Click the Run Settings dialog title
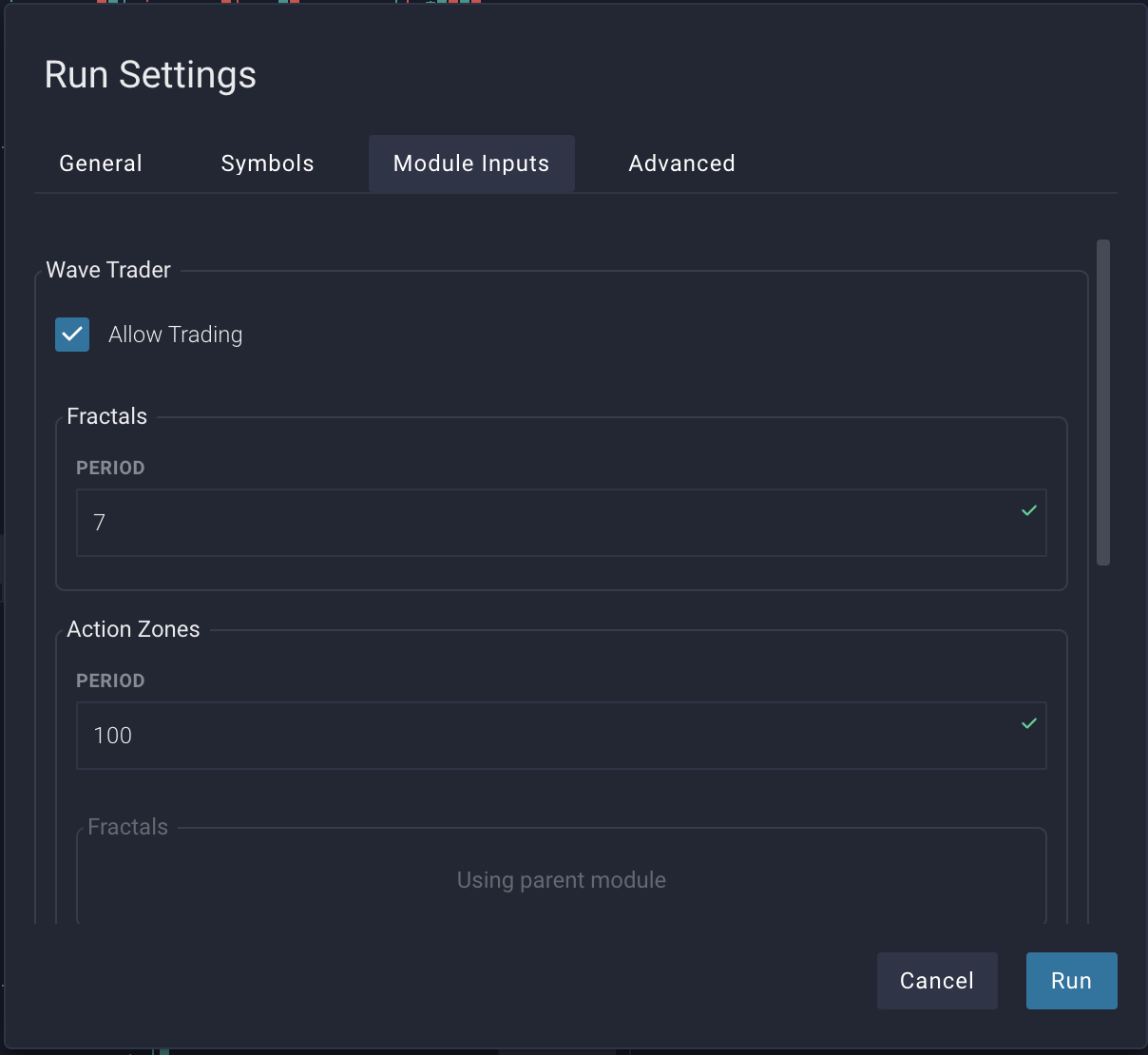 pos(150,75)
